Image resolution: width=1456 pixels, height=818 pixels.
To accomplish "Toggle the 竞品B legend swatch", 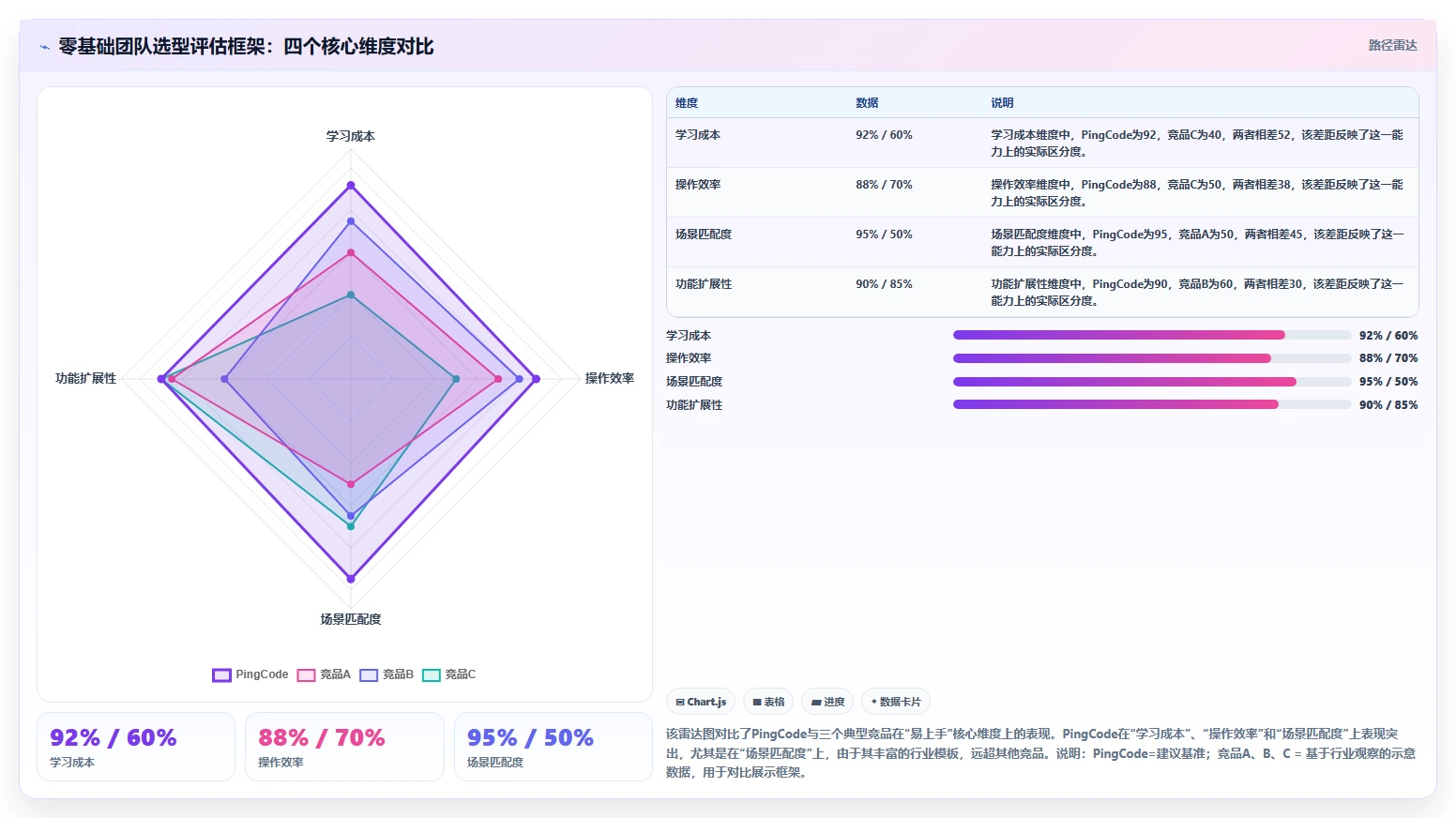I will 369,674.
